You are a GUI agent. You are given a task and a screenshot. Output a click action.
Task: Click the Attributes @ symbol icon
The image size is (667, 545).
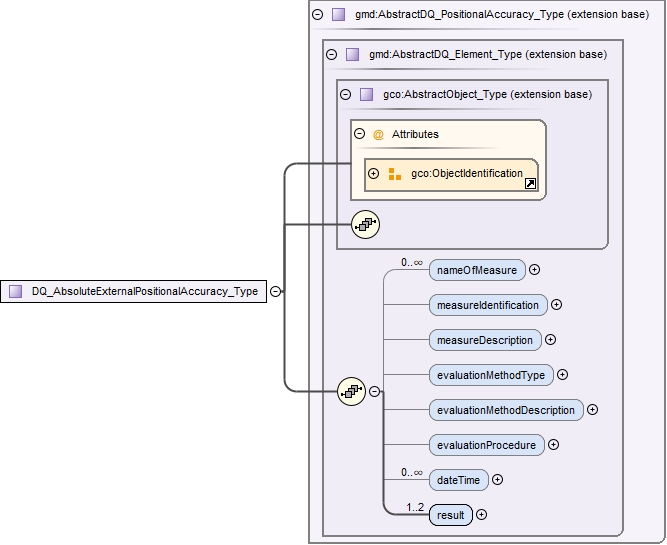378,134
